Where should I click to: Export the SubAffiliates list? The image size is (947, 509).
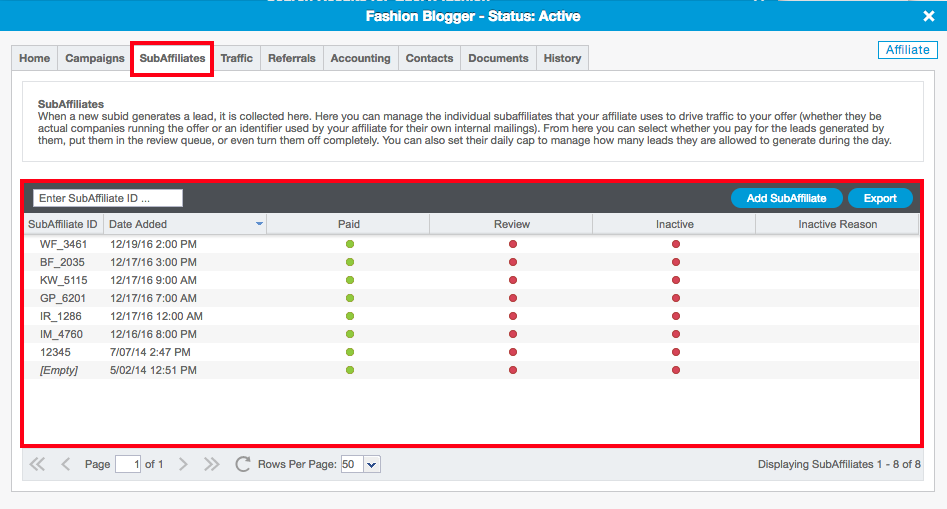point(880,198)
